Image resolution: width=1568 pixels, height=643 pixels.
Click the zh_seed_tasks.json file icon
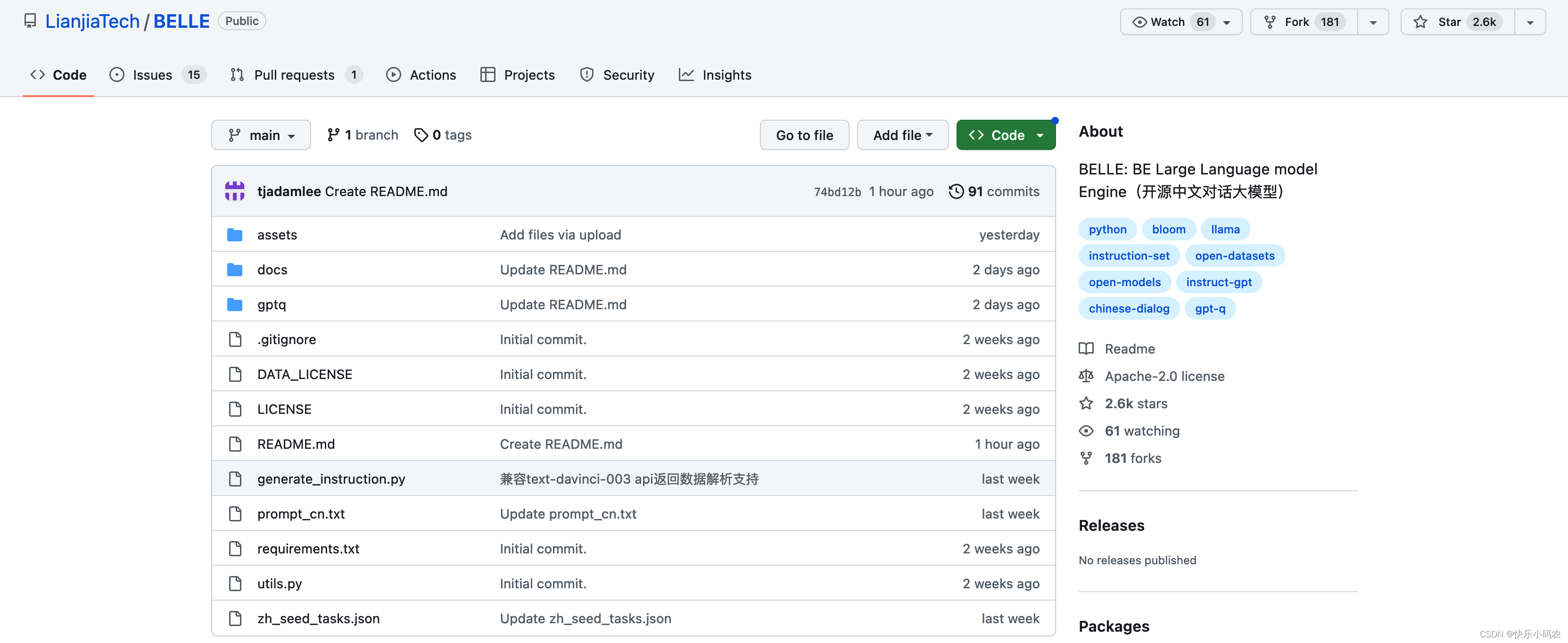click(235, 618)
